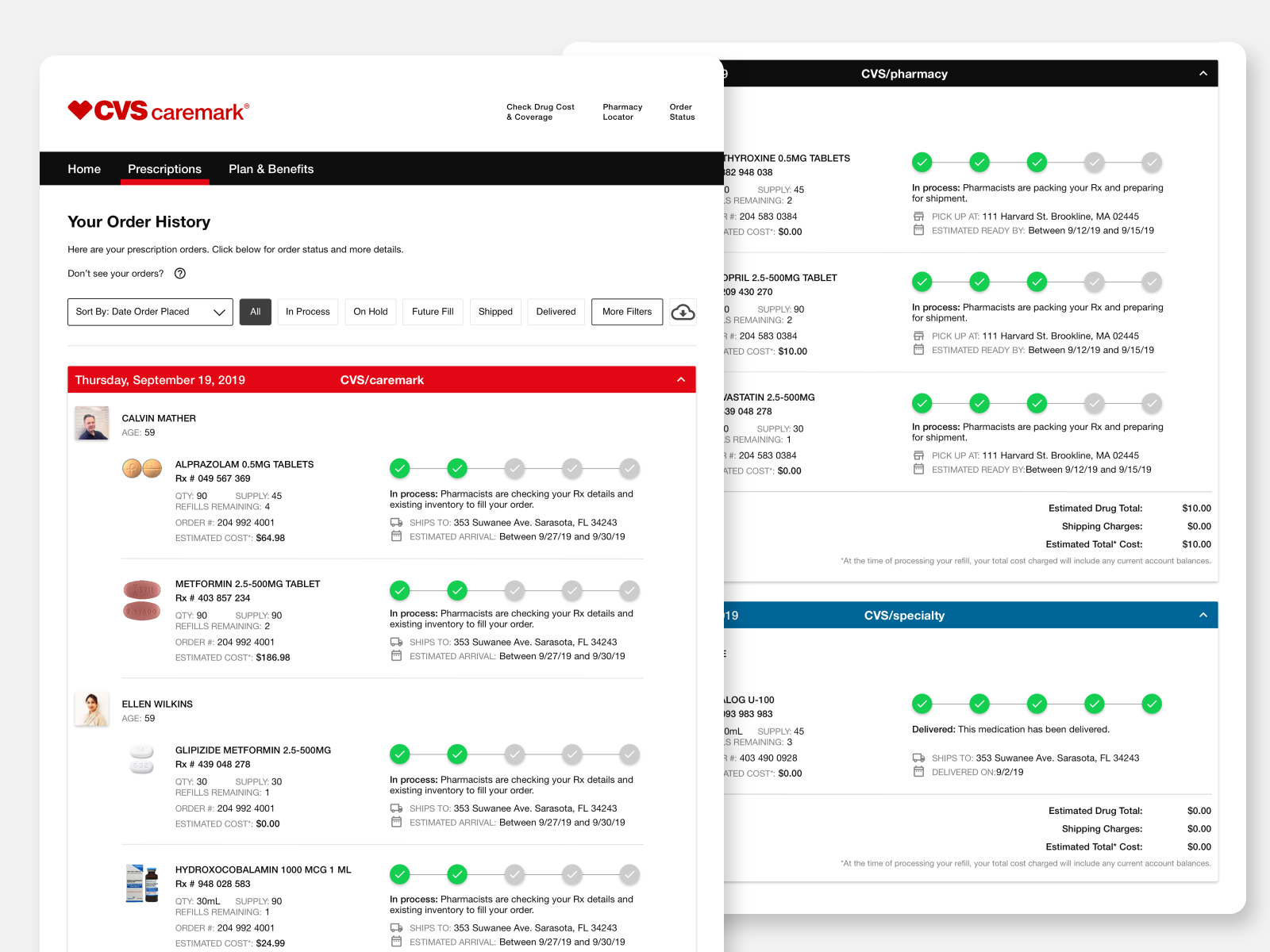
Task: Click Ellen Wilkins' profile photo
Action: [91, 709]
